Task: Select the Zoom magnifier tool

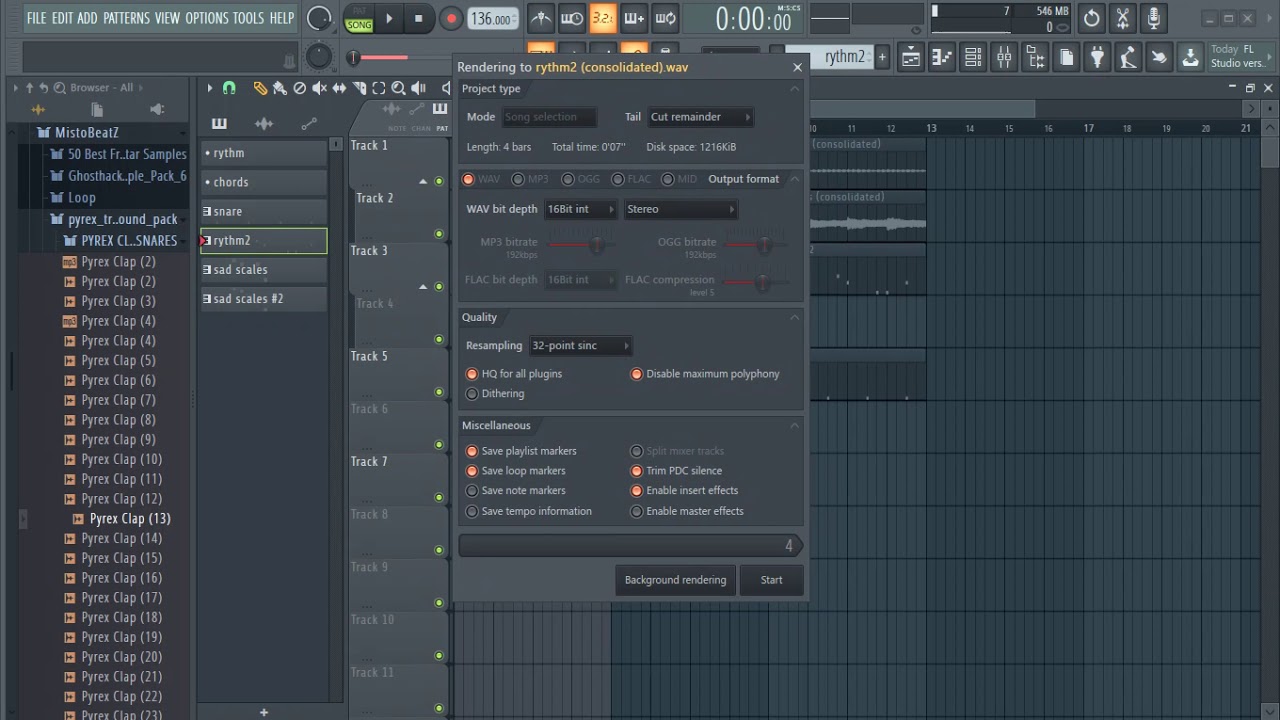Action: [x=398, y=88]
